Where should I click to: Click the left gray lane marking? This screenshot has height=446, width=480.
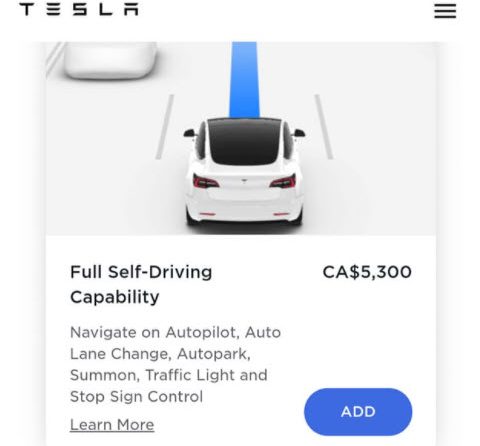[165, 127]
